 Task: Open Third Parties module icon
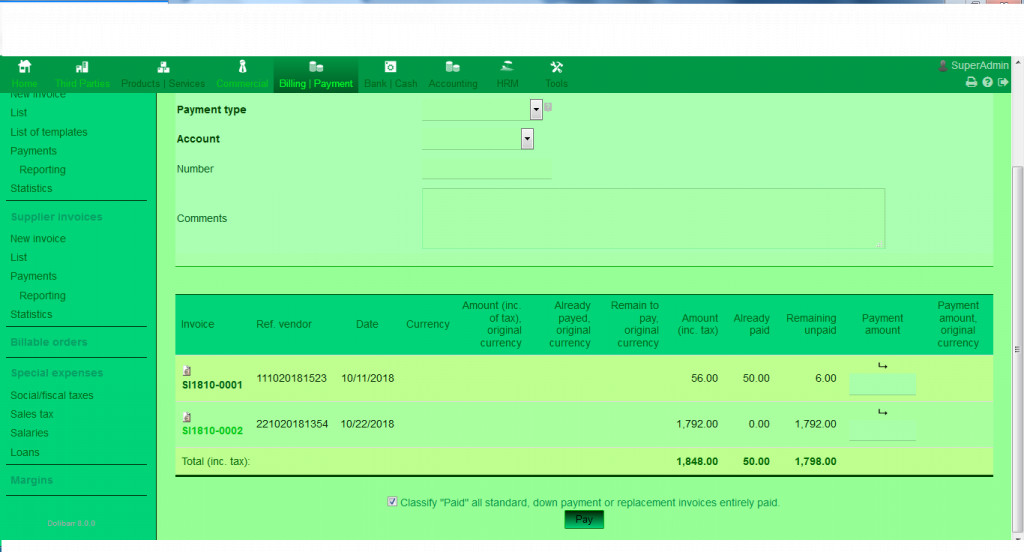[x=82, y=67]
